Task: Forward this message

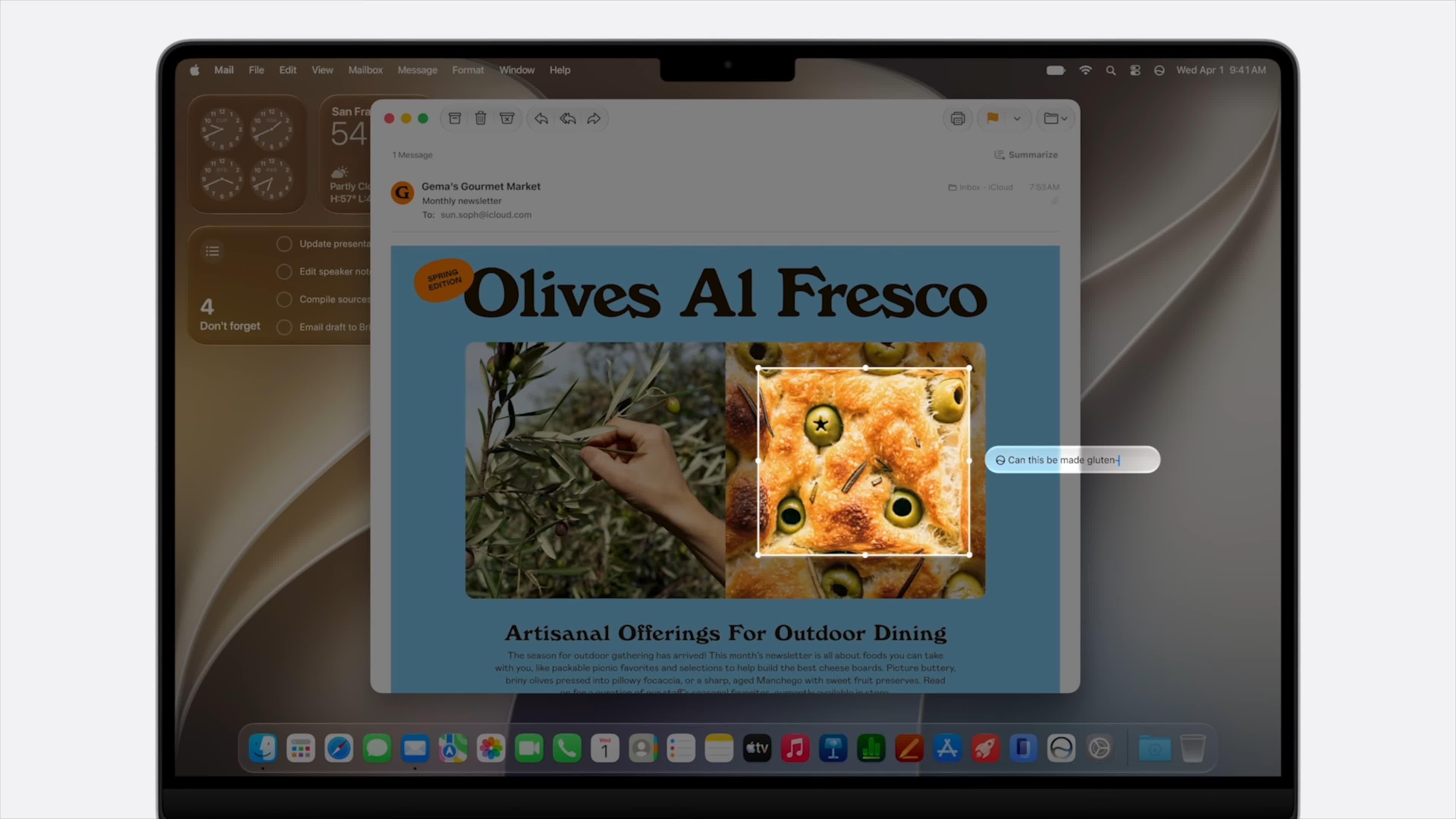Action: tap(593, 118)
